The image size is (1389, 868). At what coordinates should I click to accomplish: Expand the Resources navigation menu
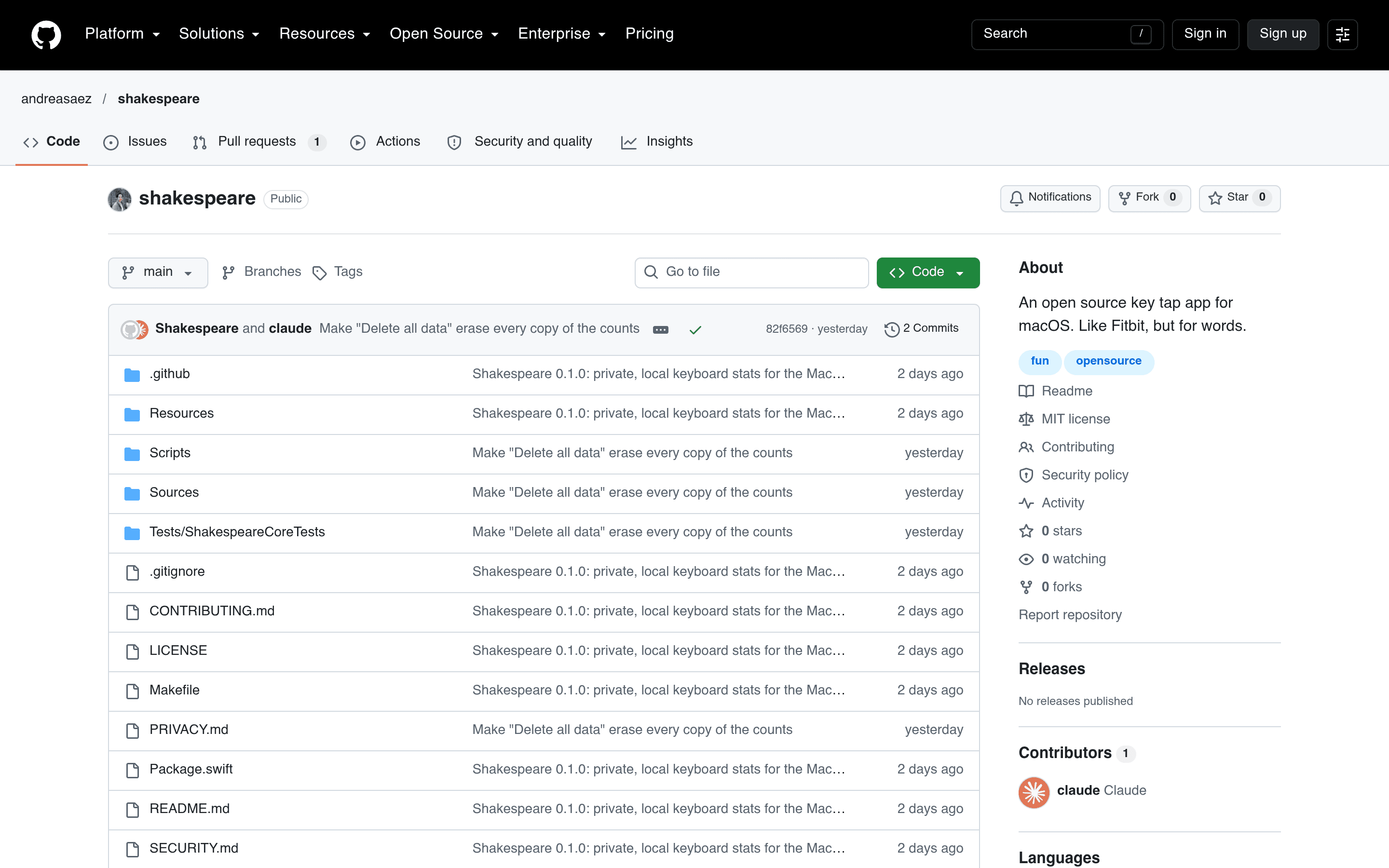pos(324,34)
